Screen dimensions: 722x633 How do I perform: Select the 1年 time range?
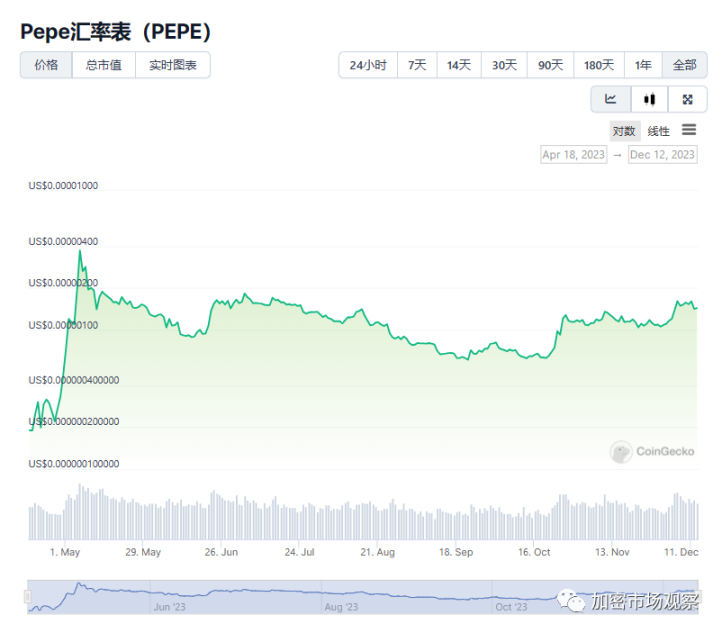[643, 65]
